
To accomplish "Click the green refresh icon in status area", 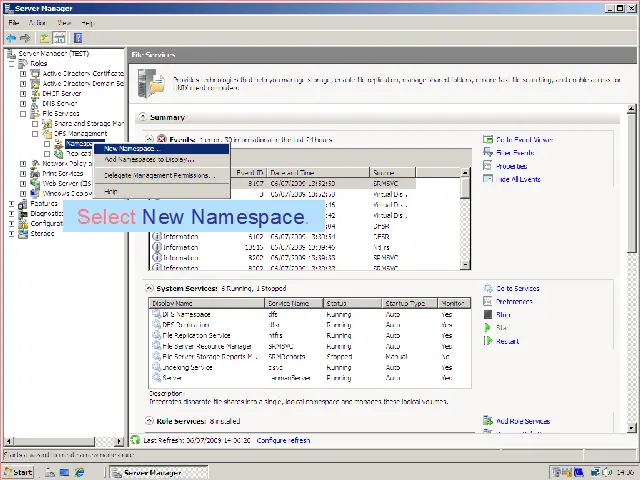I will [137, 440].
